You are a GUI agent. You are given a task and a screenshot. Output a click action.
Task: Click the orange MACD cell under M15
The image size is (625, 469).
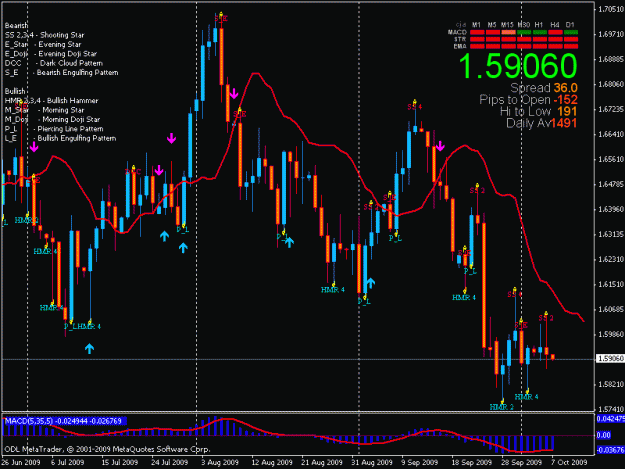click(x=508, y=32)
